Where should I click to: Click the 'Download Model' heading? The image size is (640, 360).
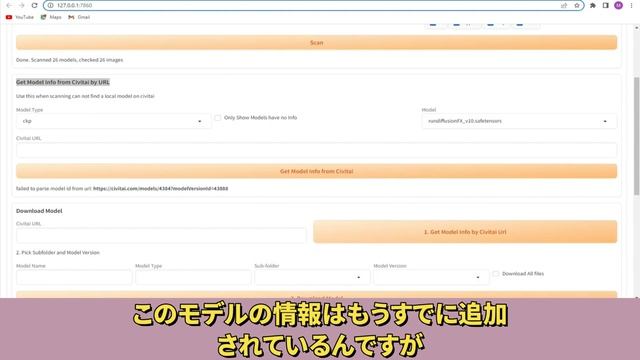(39, 211)
